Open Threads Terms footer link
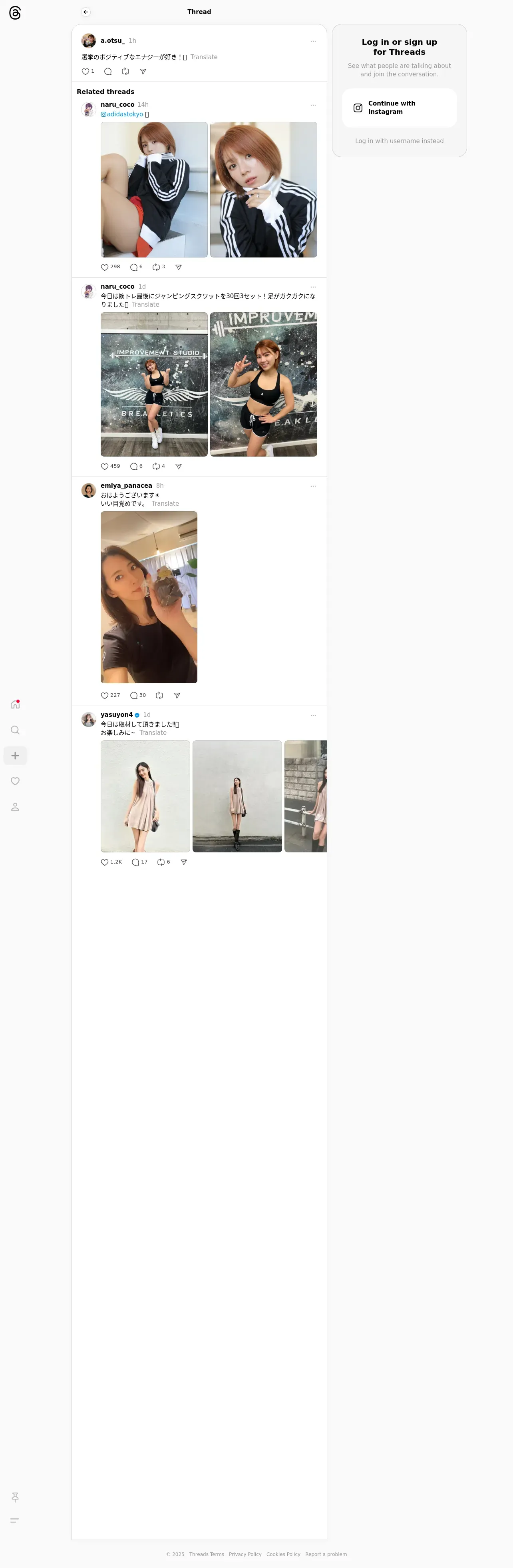The width and height of the screenshot is (513, 1568). tap(206, 1554)
